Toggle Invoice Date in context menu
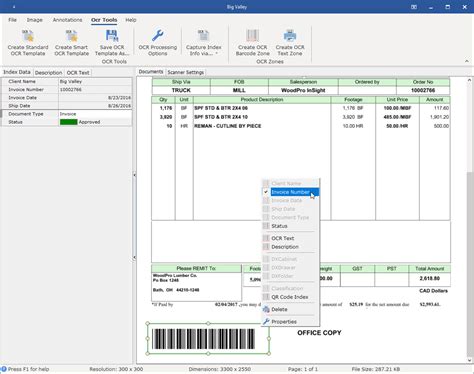 (x=290, y=200)
